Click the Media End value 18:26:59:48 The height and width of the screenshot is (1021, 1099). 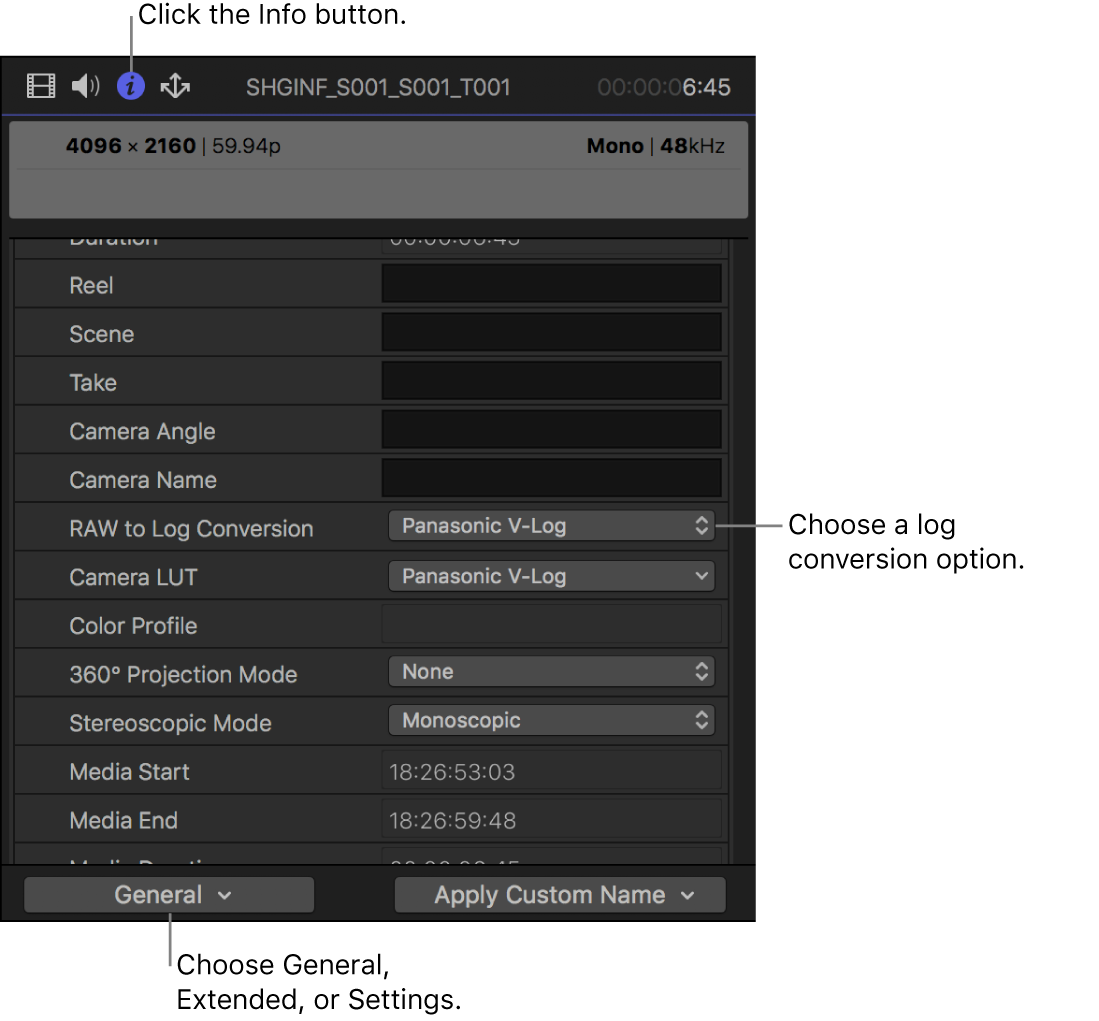[453, 821]
